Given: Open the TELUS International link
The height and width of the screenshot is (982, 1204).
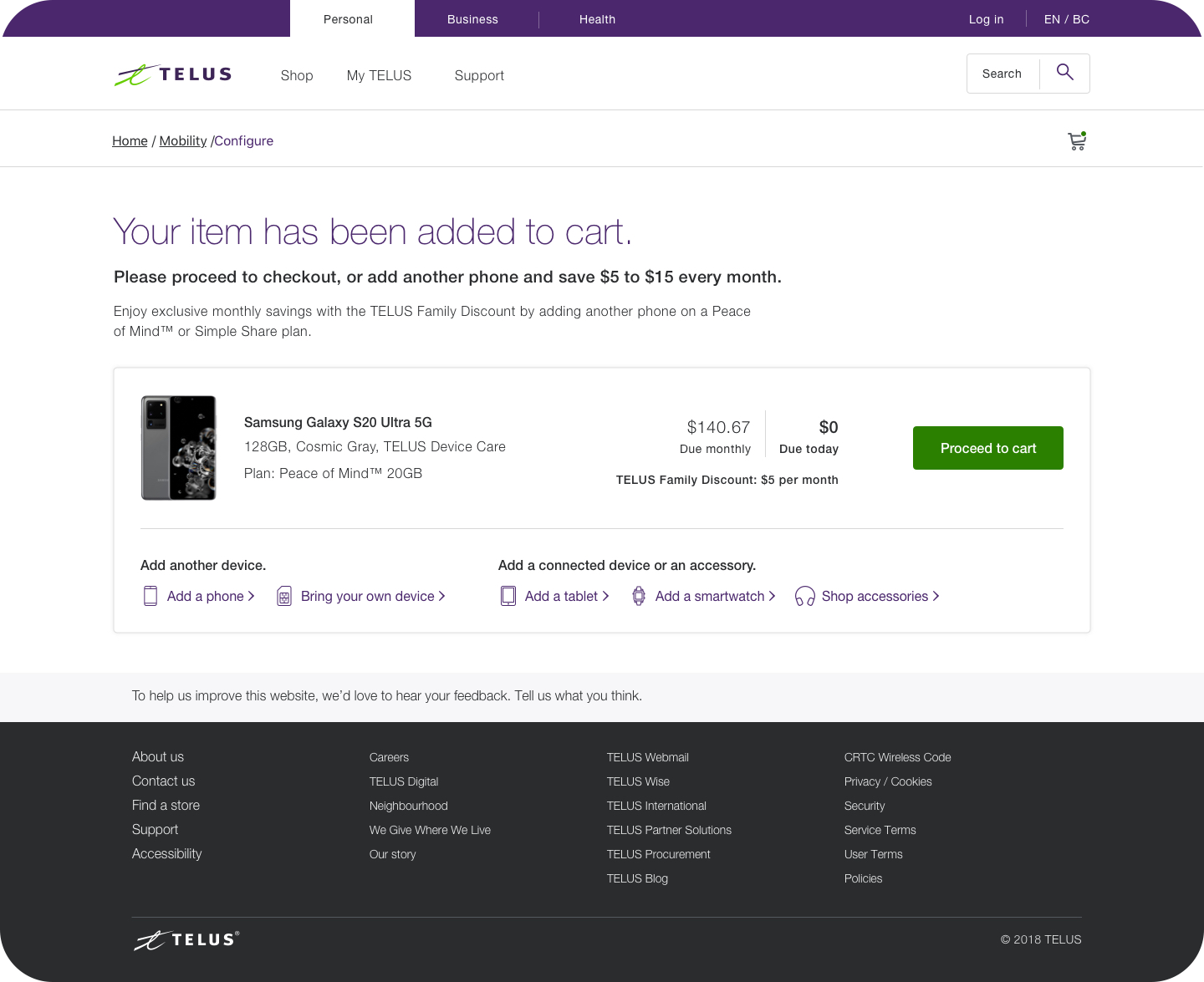Looking at the screenshot, I should pyautogui.click(x=656, y=806).
